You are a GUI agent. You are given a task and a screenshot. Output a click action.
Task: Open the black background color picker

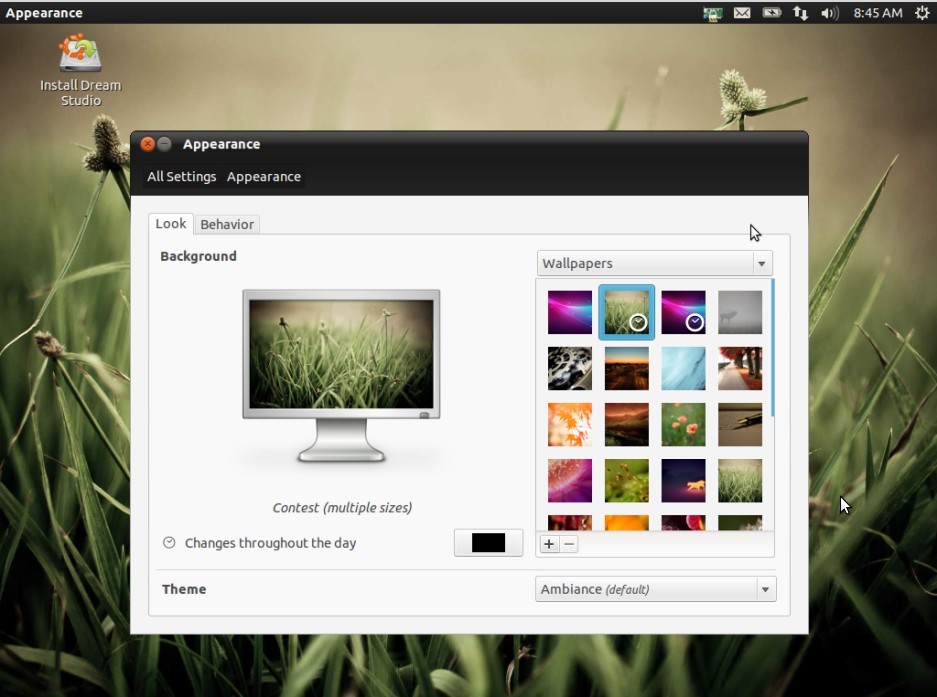tap(488, 543)
